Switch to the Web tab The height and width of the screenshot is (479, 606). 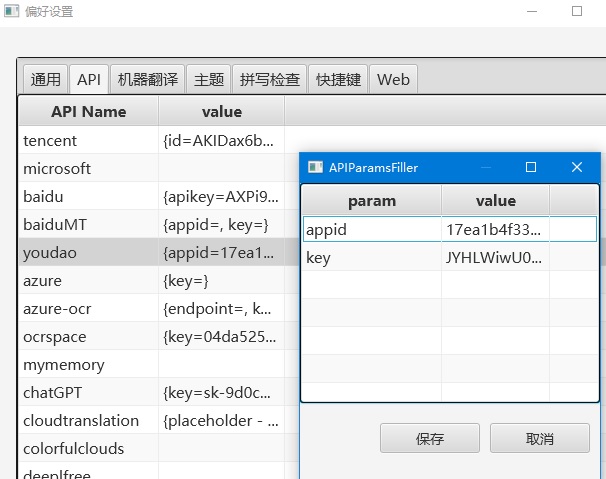(x=393, y=80)
